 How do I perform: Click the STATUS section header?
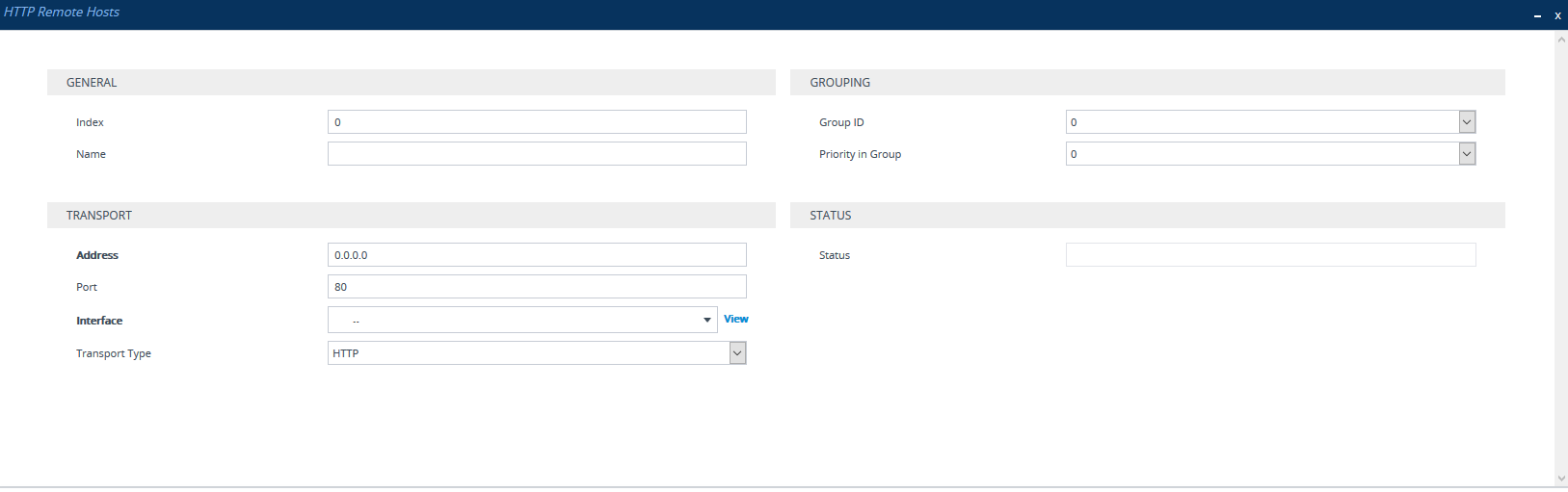point(830,216)
